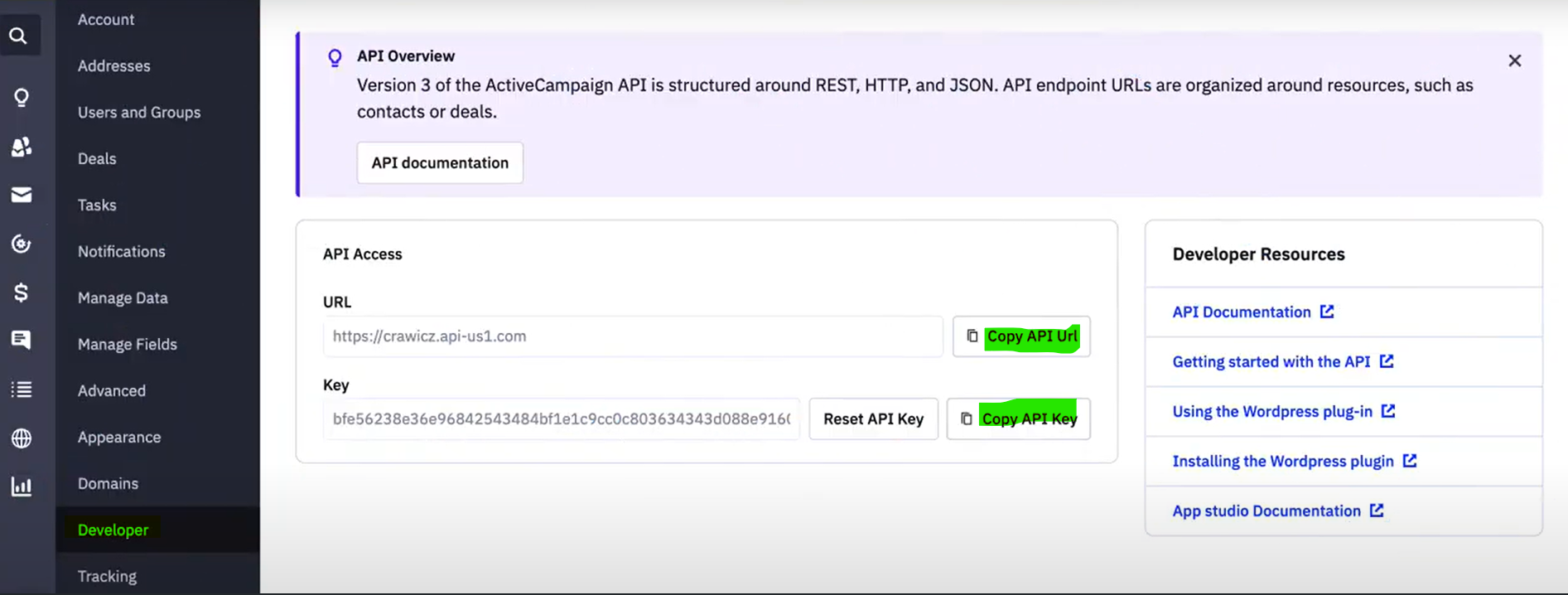The image size is (1568, 595).
Task: Open Campaigns envelope icon in left rail
Action: click(22, 195)
